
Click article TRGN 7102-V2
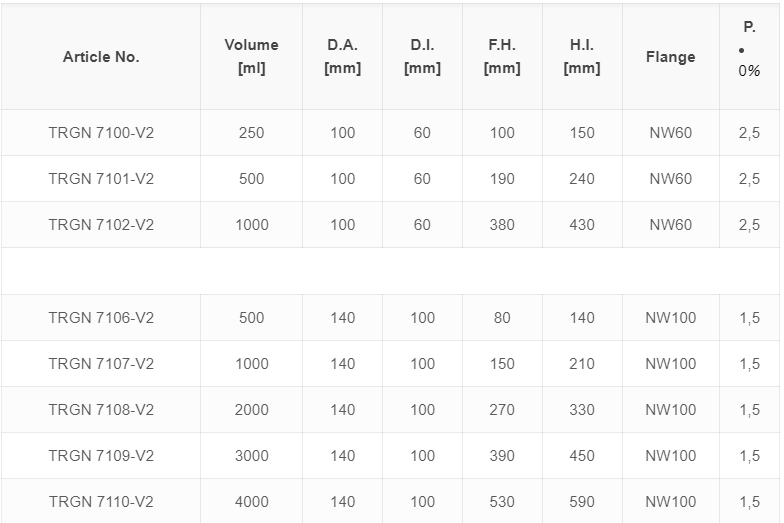(101, 225)
